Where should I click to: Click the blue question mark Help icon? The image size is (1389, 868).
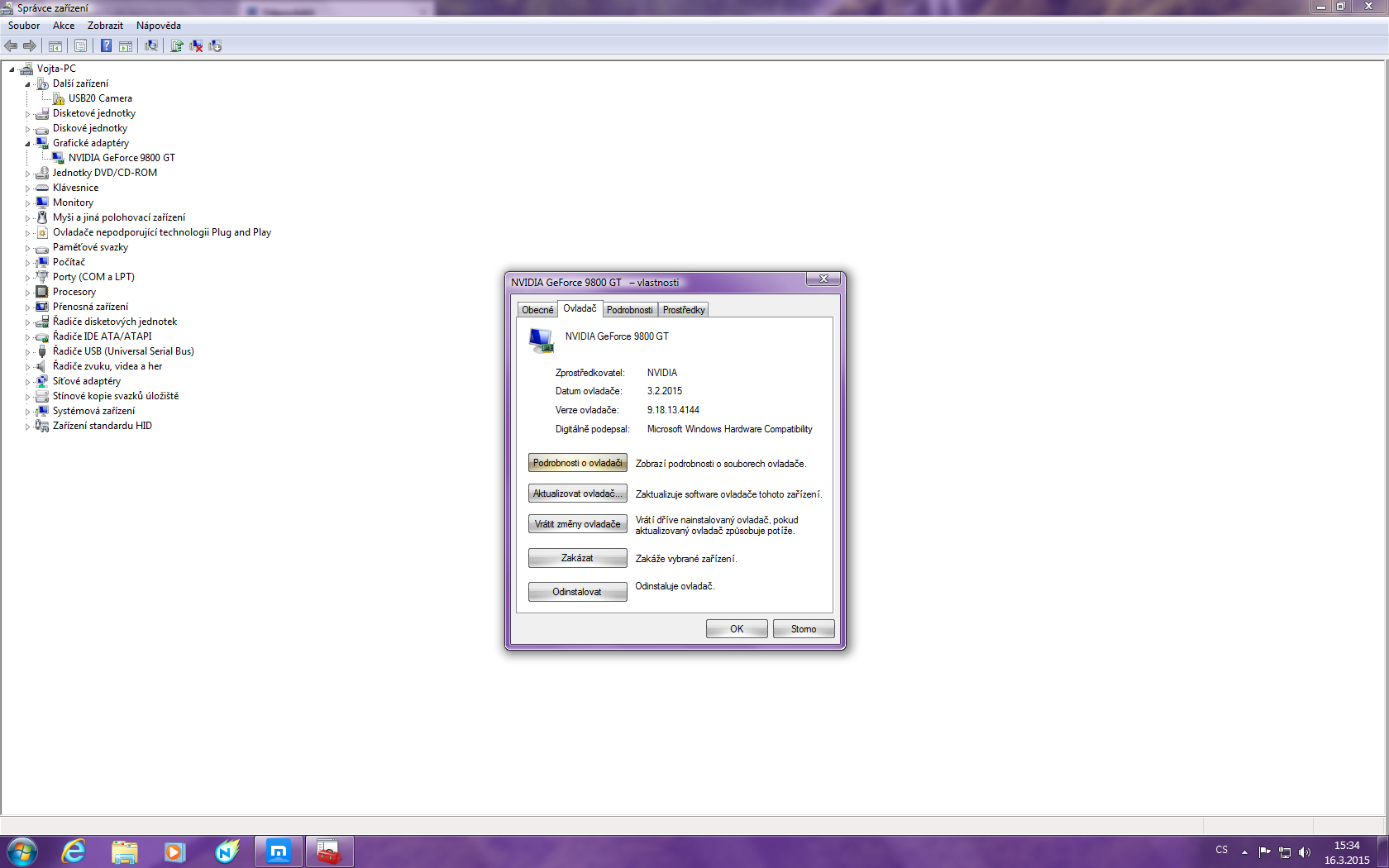tap(106, 46)
